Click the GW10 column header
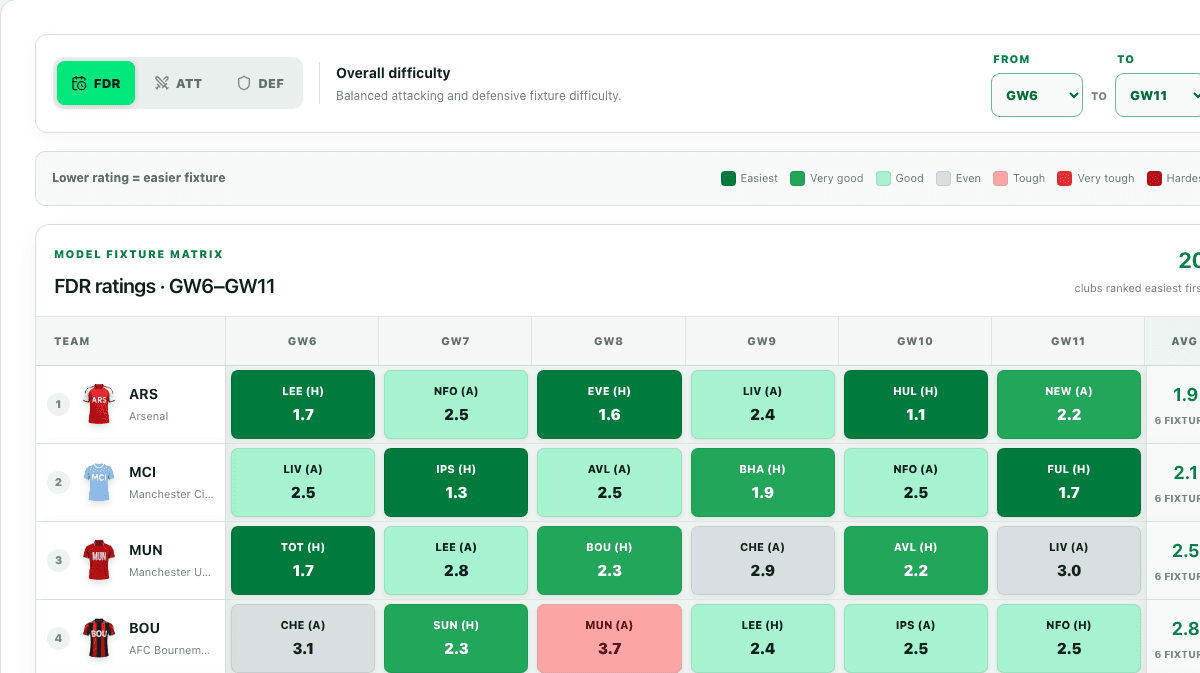 point(915,341)
